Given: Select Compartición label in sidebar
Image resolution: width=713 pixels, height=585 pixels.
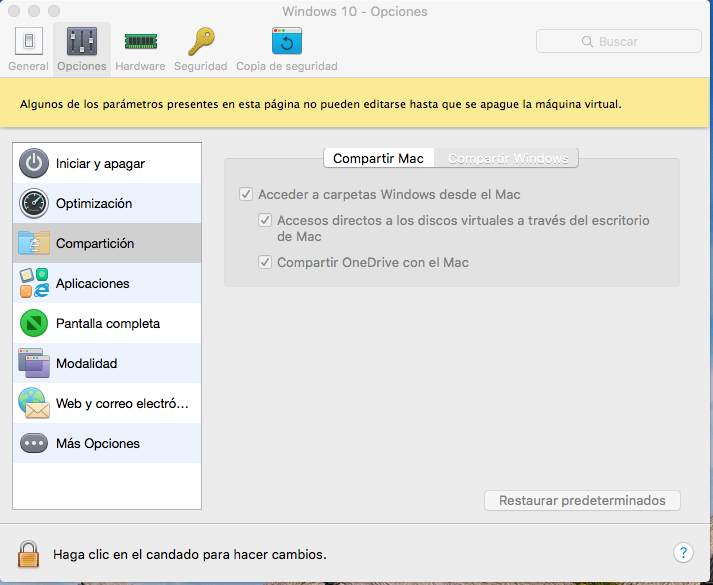Looking at the screenshot, I should pyautogui.click(x=95, y=243).
